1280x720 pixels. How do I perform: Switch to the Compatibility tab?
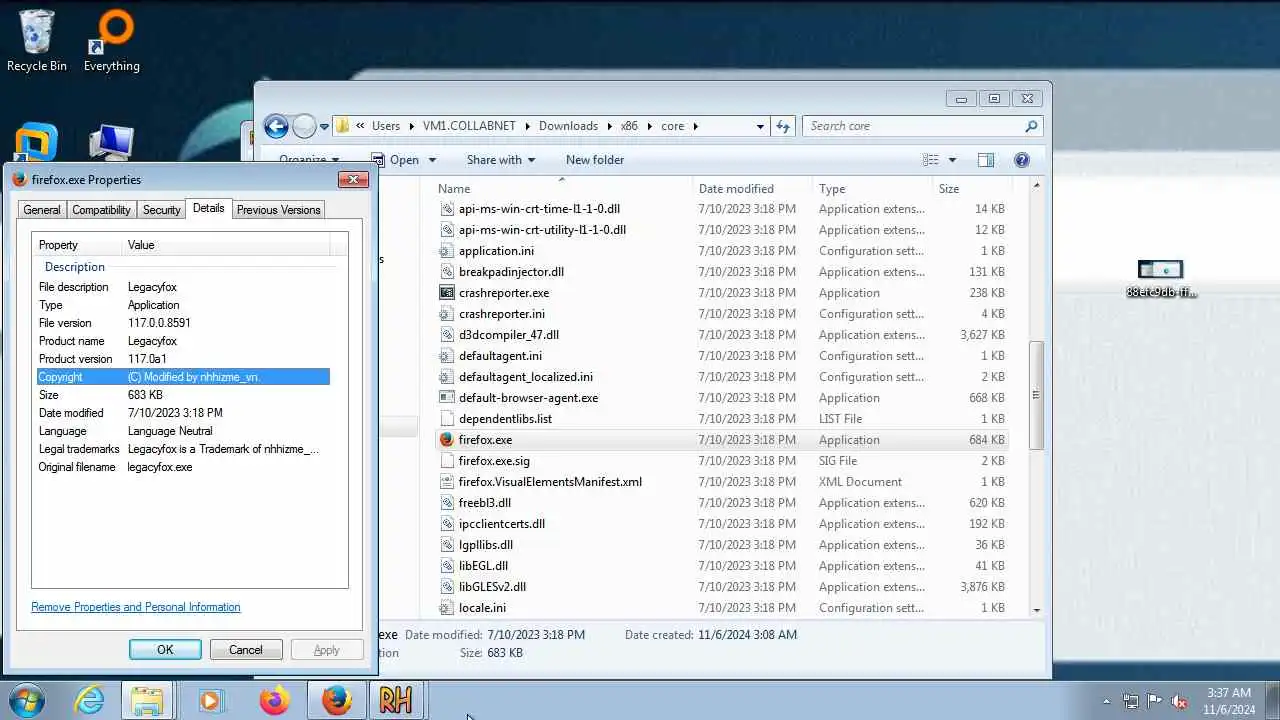coord(101,210)
